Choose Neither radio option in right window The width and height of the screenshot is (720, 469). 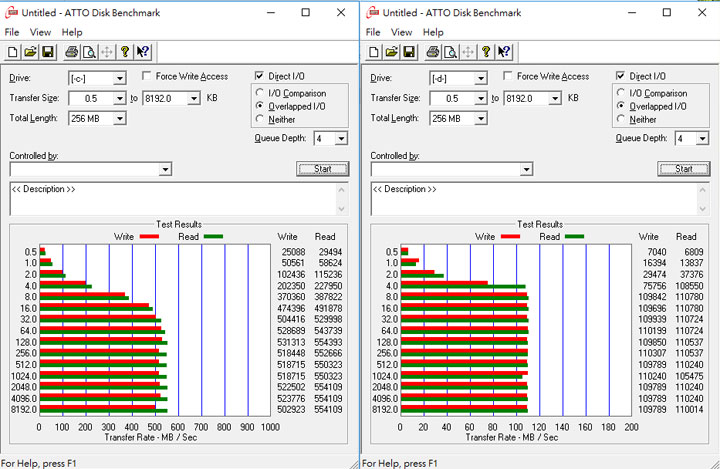(623, 119)
